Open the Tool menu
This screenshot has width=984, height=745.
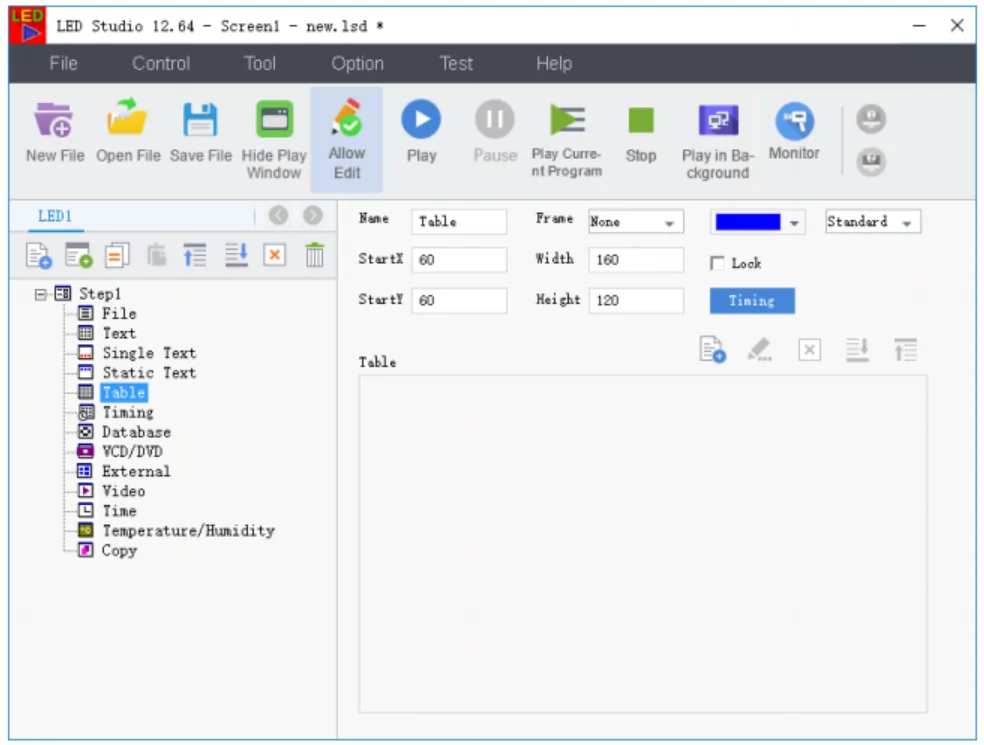pos(260,63)
